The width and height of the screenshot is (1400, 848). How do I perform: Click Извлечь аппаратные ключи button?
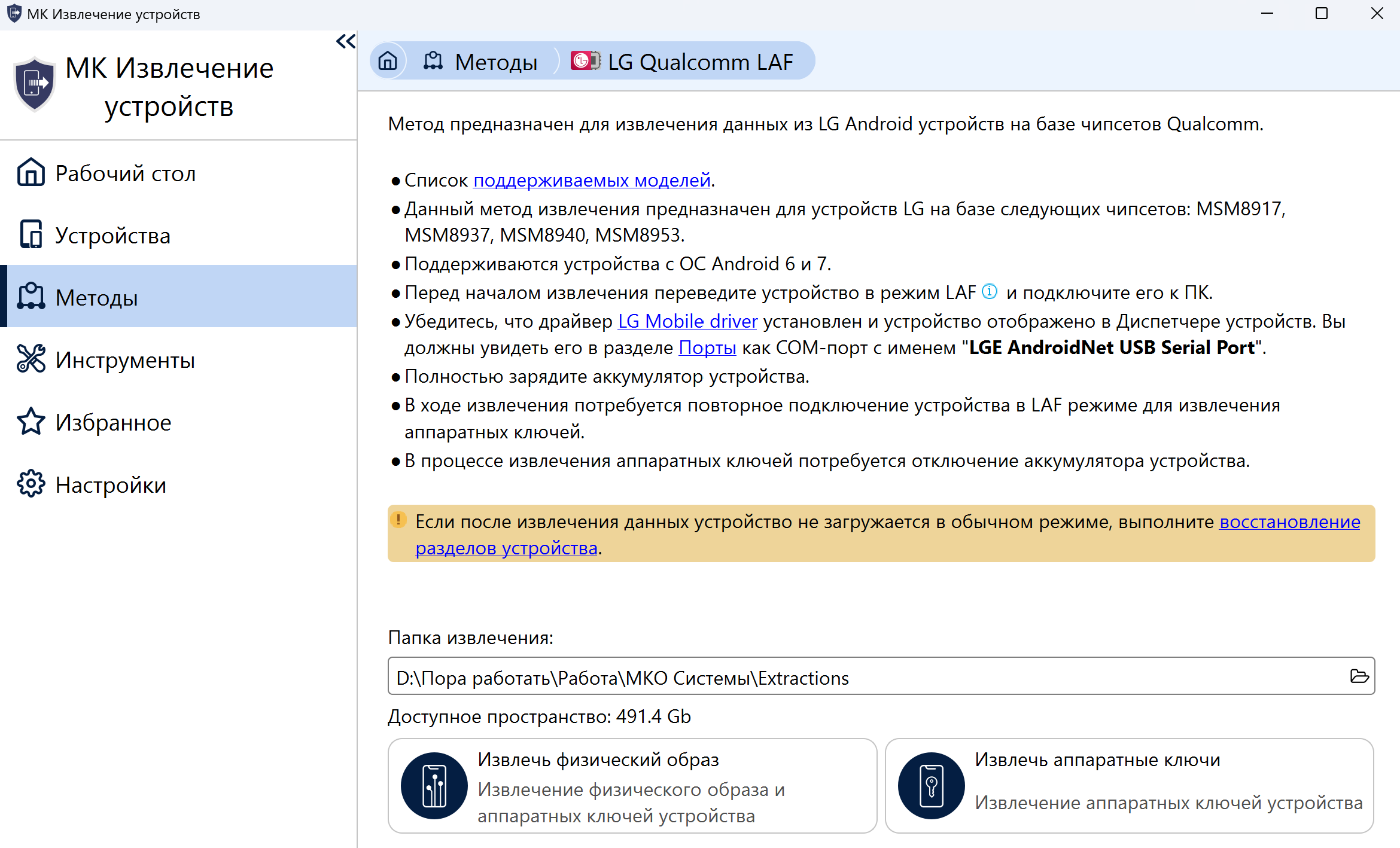pos(1130,786)
